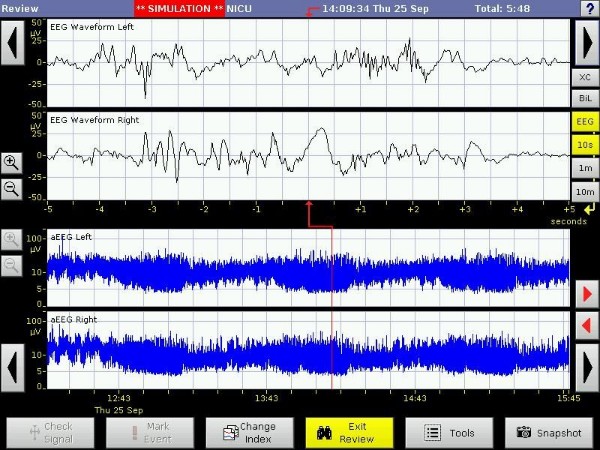The width and height of the screenshot is (600, 450).
Task: Zoom in on EEG waveform amplitude
Action: point(11,163)
